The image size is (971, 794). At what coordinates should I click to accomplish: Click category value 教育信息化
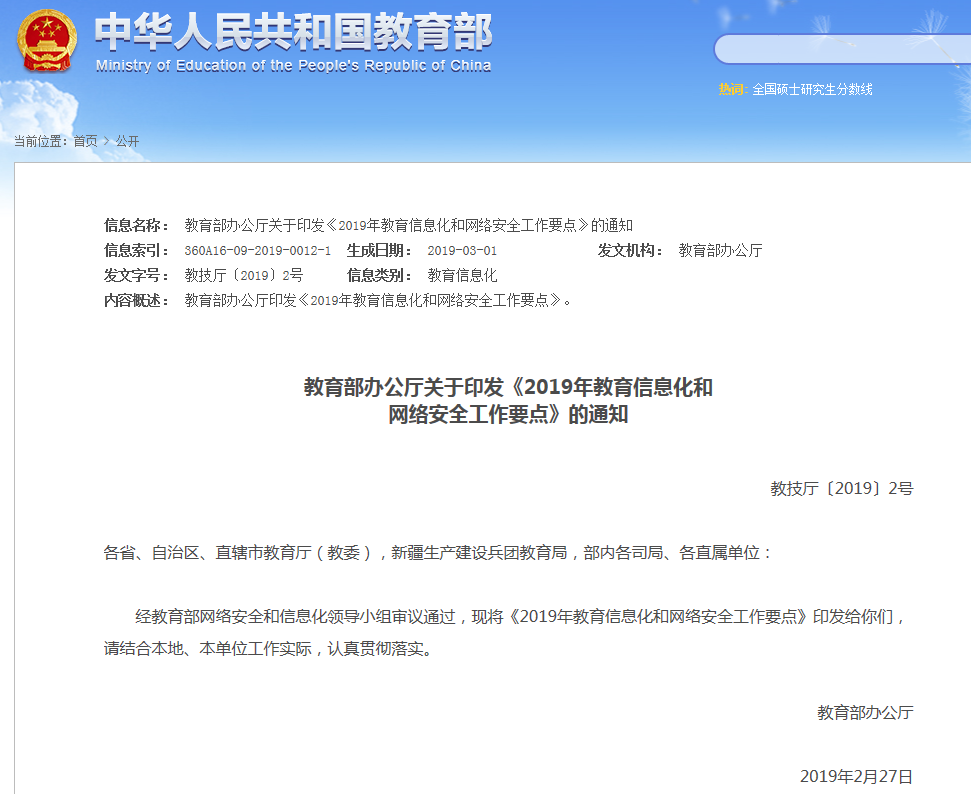click(x=462, y=275)
